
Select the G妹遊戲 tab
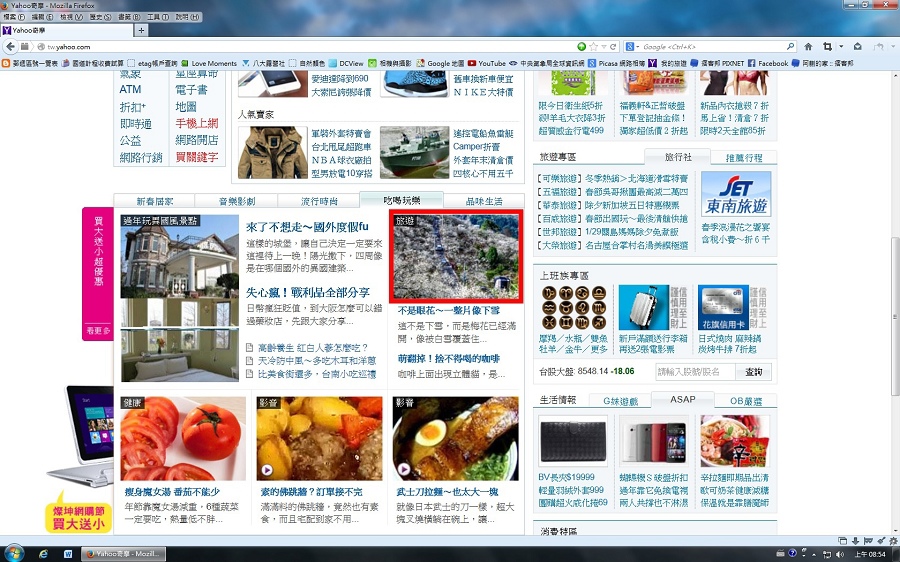(x=620, y=401)
